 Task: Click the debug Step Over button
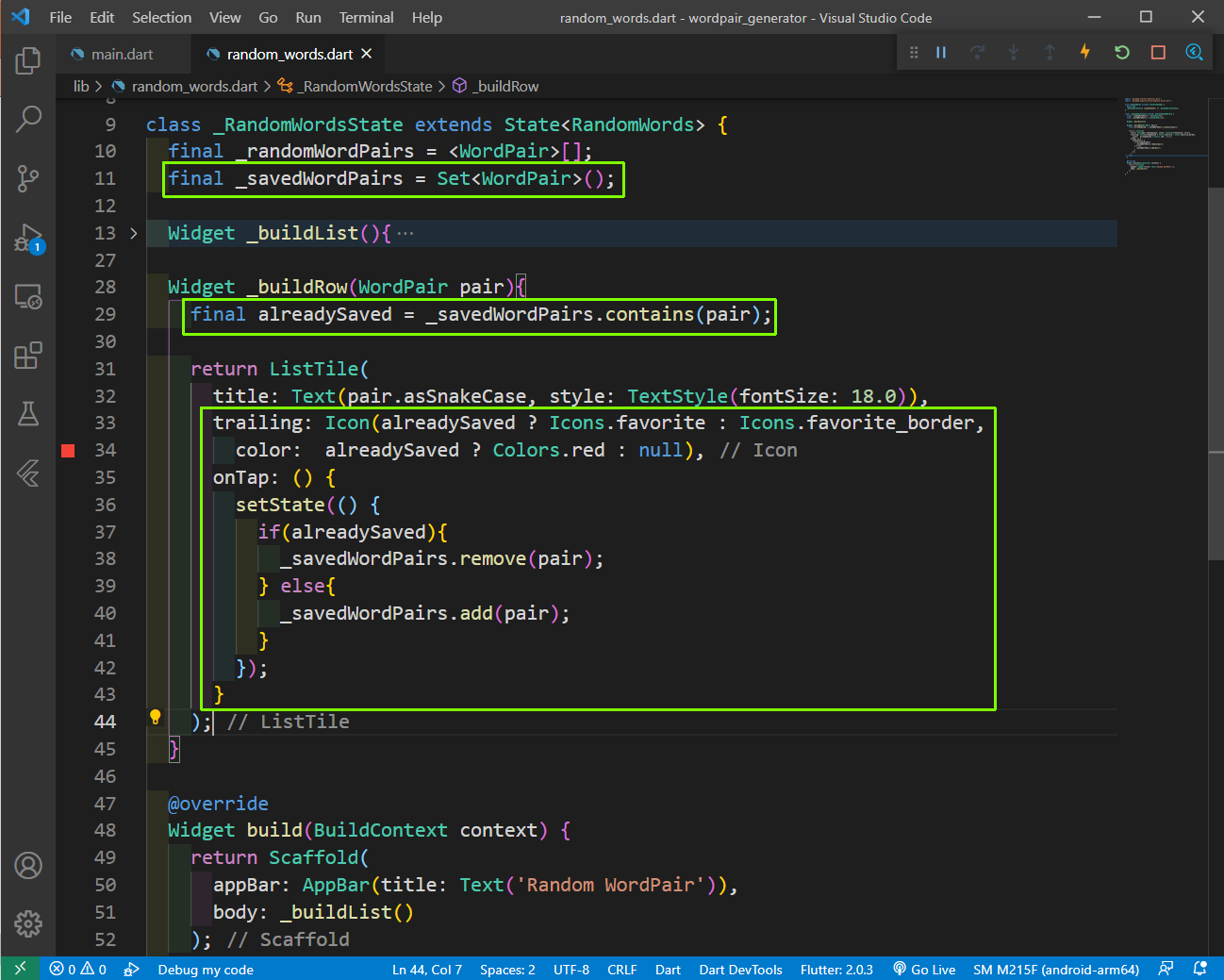pos(977,53)
